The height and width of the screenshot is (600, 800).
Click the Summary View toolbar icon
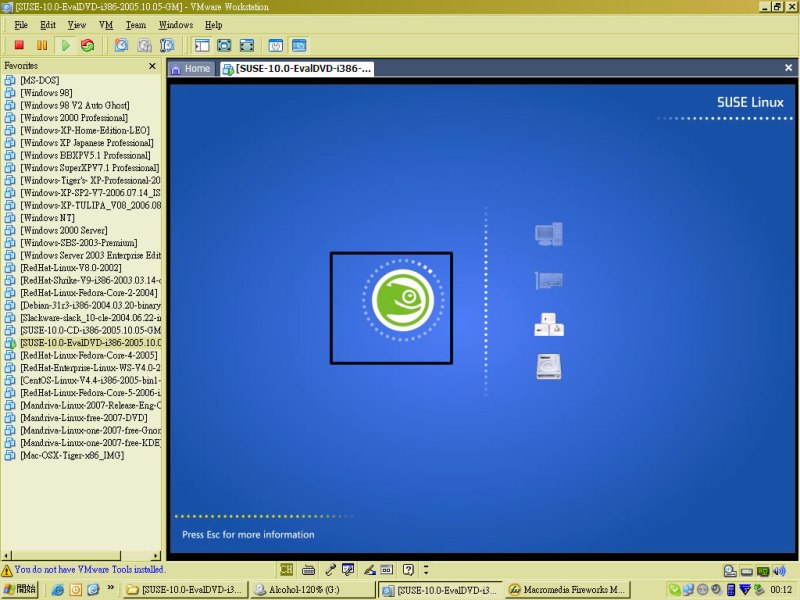[x=276, y=45]
